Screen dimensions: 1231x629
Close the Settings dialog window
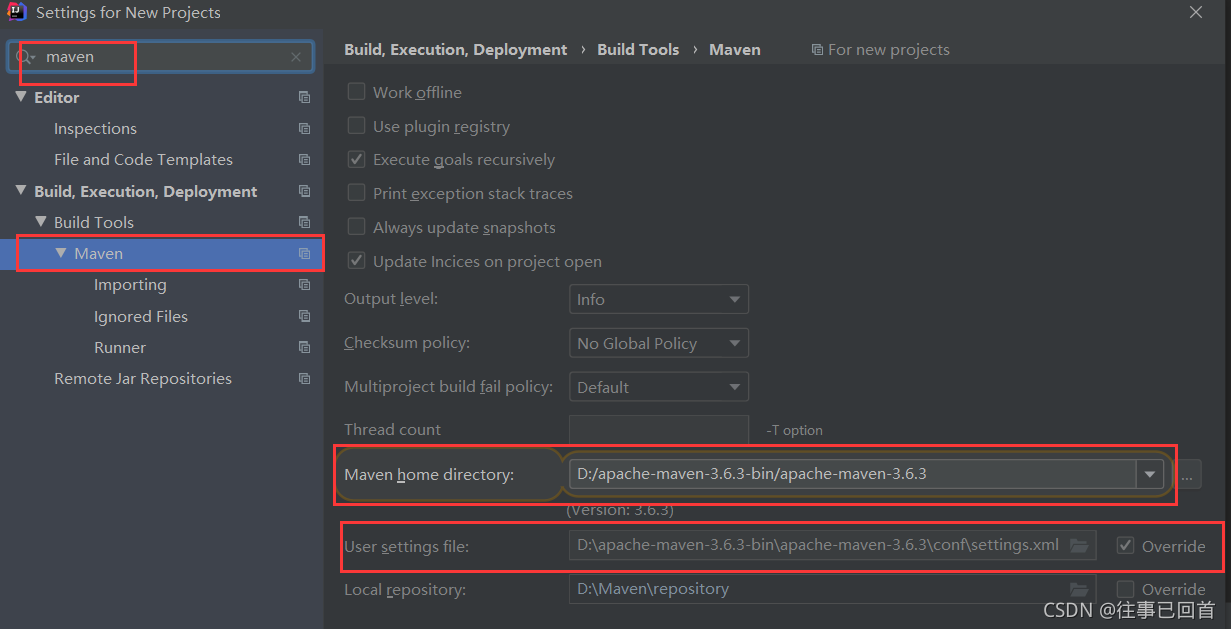tap(1196, 12)
